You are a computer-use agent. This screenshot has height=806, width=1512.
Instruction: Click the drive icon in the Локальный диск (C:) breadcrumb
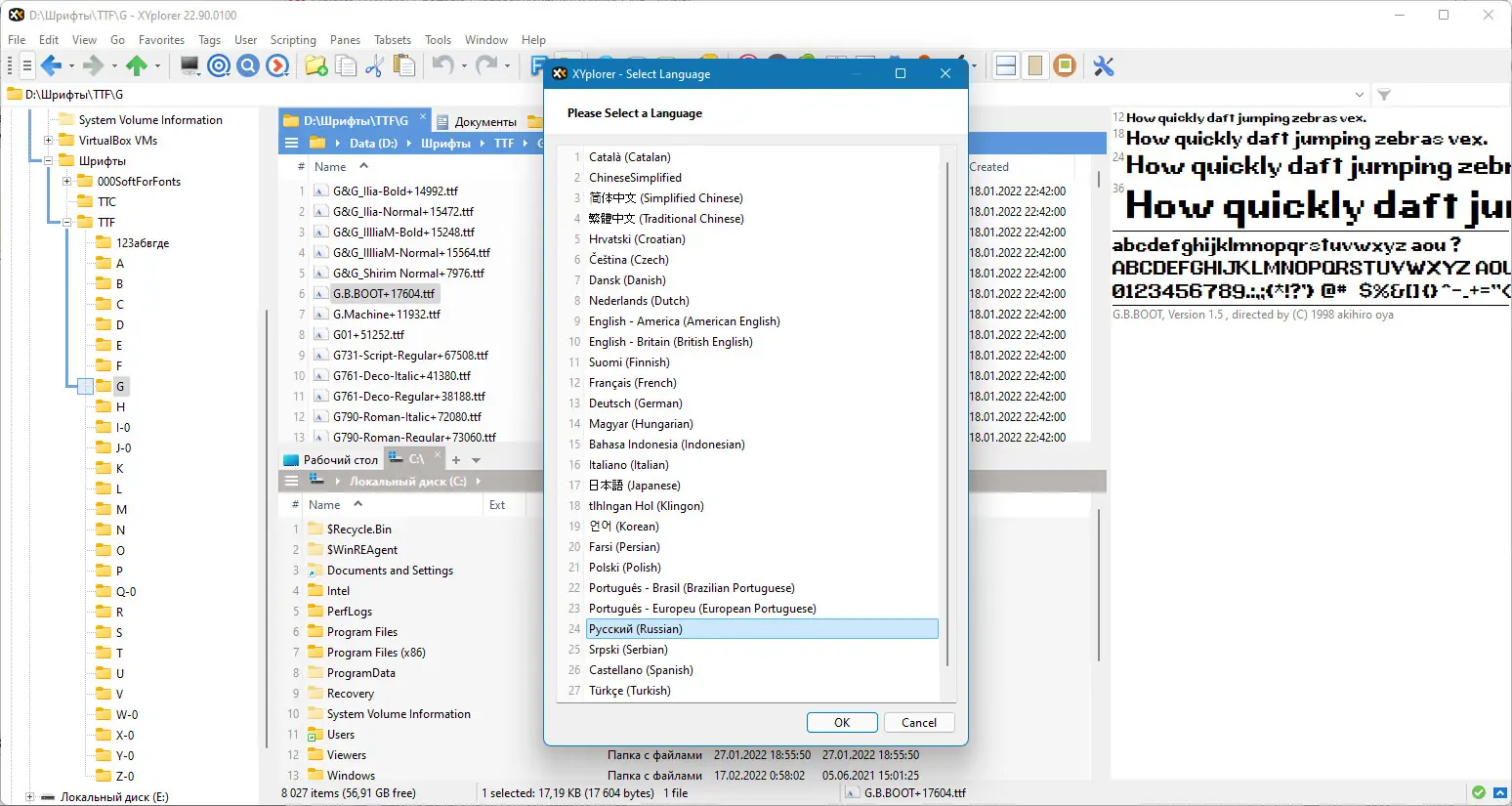click(316, 481)
